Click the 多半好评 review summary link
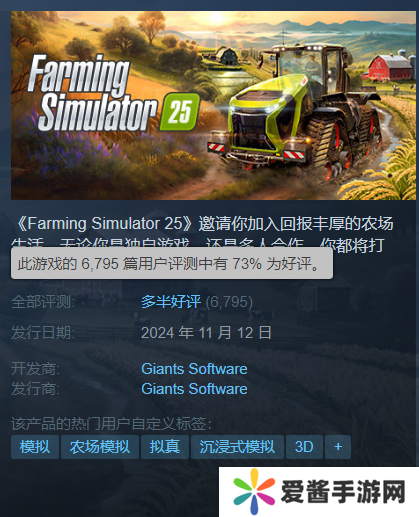 tap(171, 302)
